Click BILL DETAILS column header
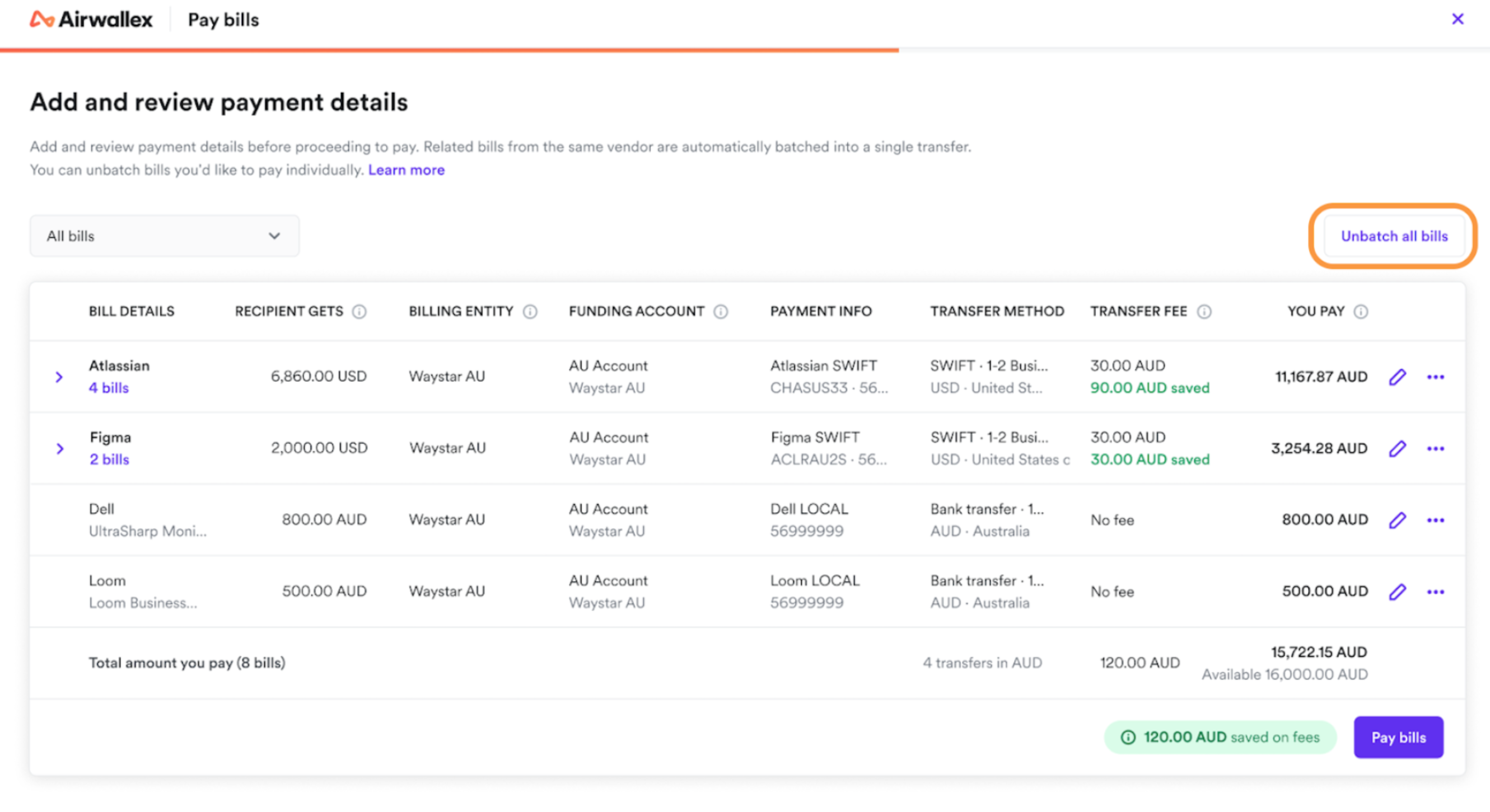1490x812 pixels. (x=131, y=312)
